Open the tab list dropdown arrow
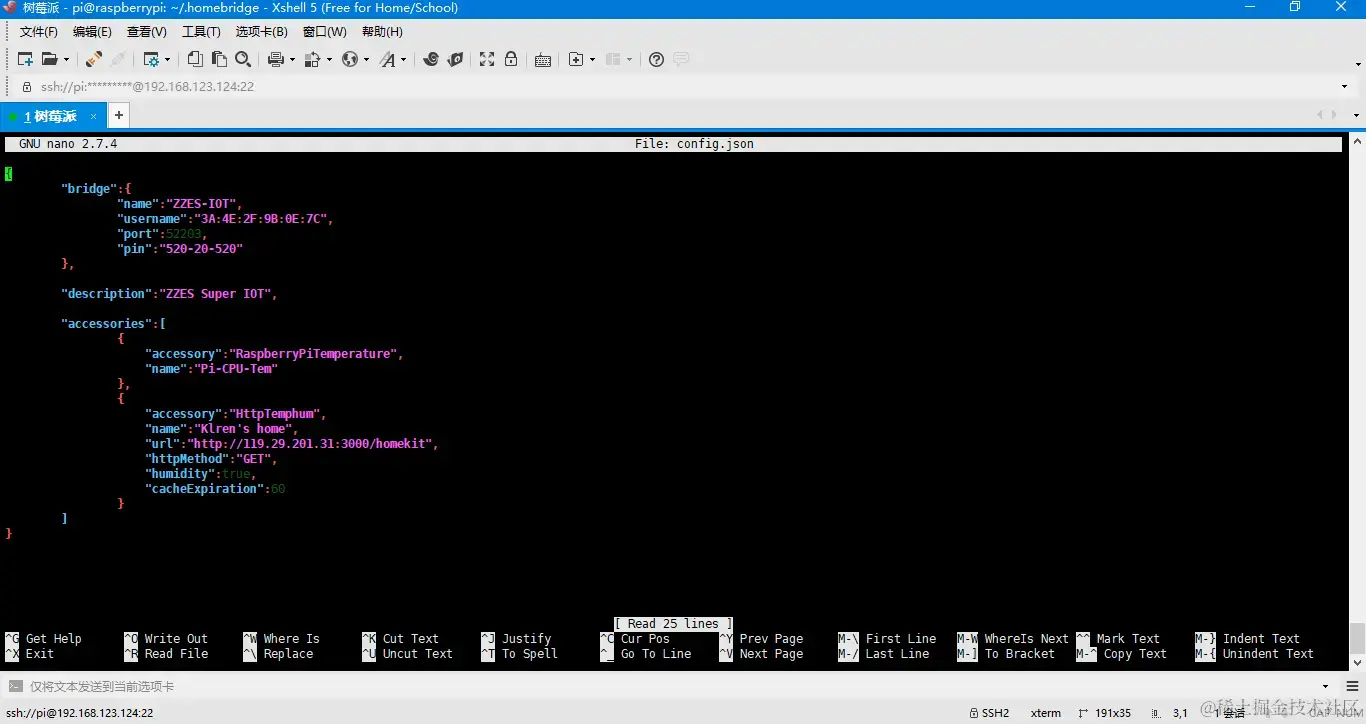1366x724 pixels. [1357, 116]
